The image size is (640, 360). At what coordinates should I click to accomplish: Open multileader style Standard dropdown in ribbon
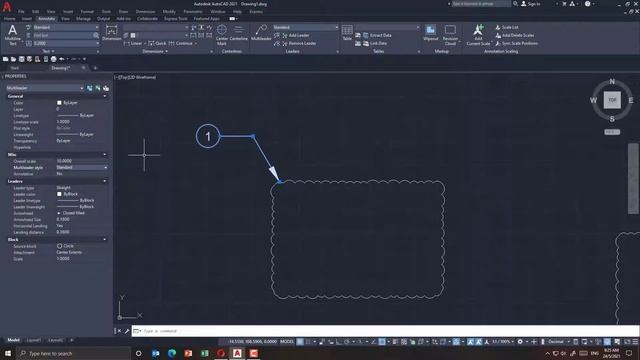305,27
